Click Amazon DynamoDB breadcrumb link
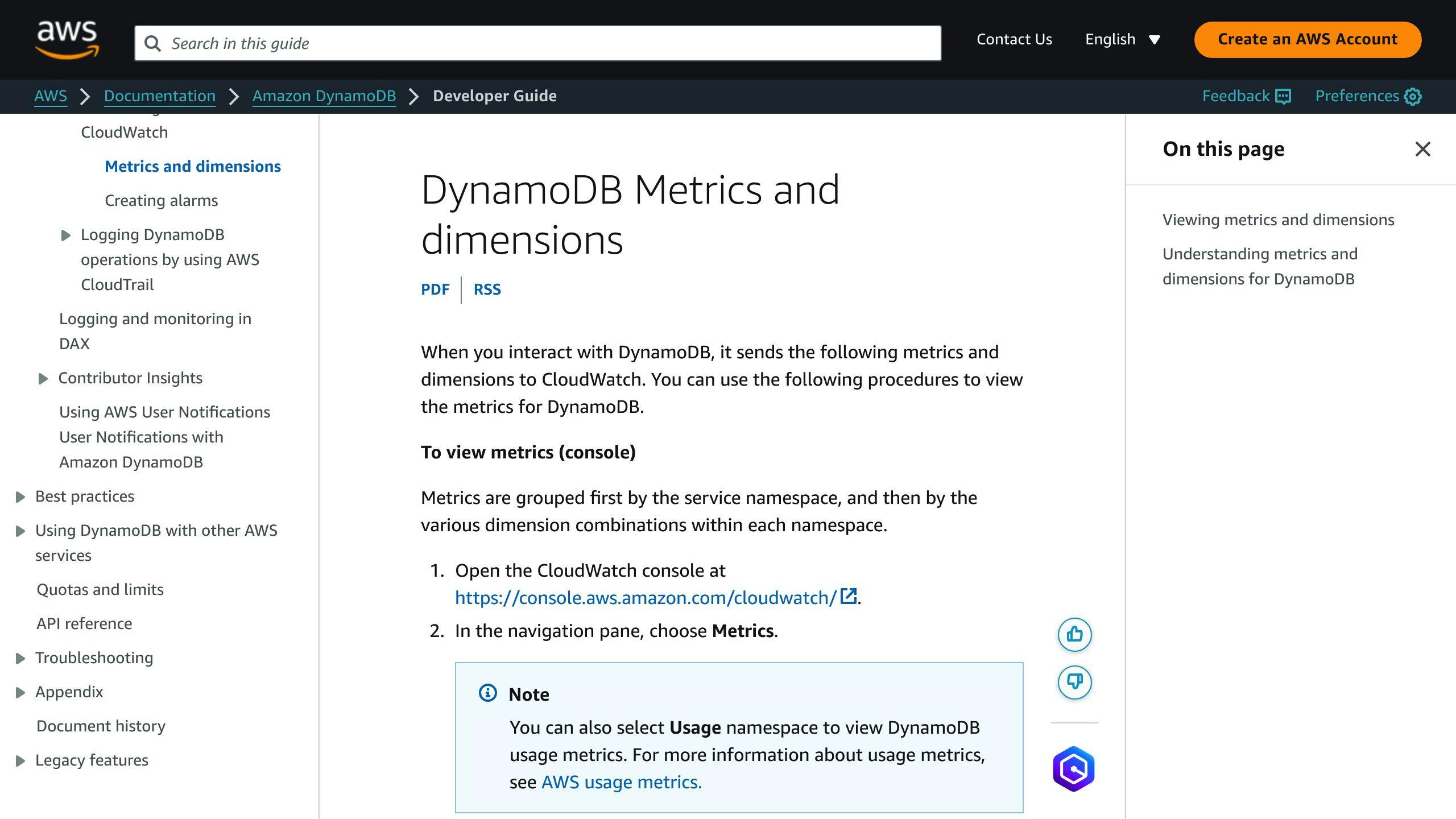1456x819 pixels. point(324,96)
